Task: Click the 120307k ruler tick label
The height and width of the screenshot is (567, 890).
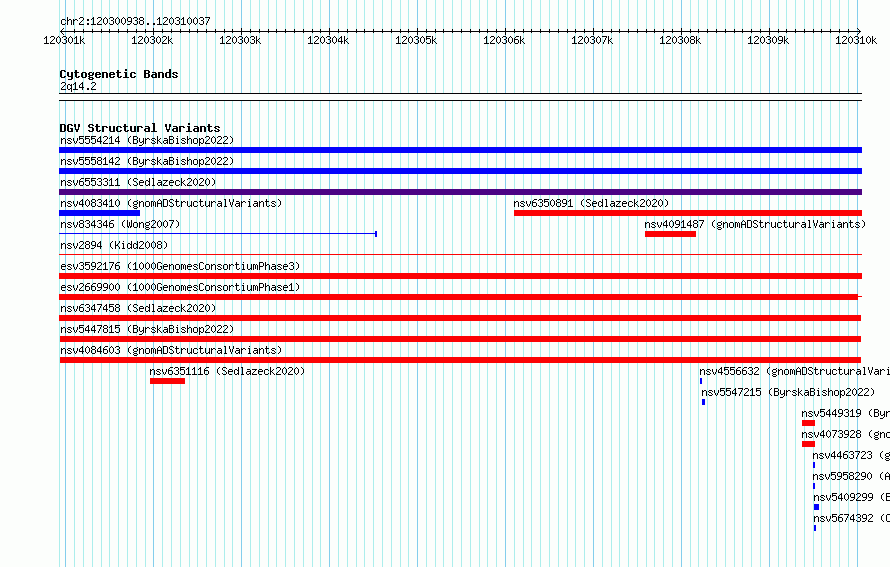Action: 592,40
